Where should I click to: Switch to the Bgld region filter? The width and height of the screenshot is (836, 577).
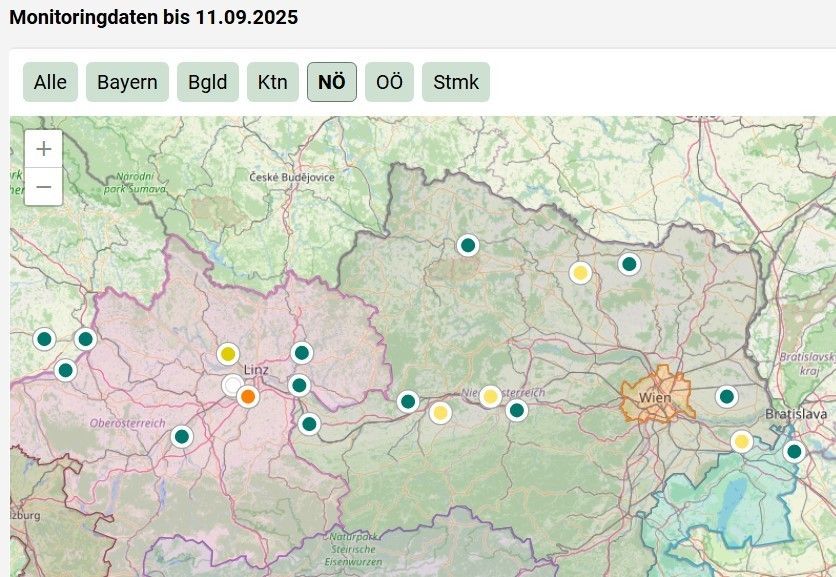[x=208, y=82]
